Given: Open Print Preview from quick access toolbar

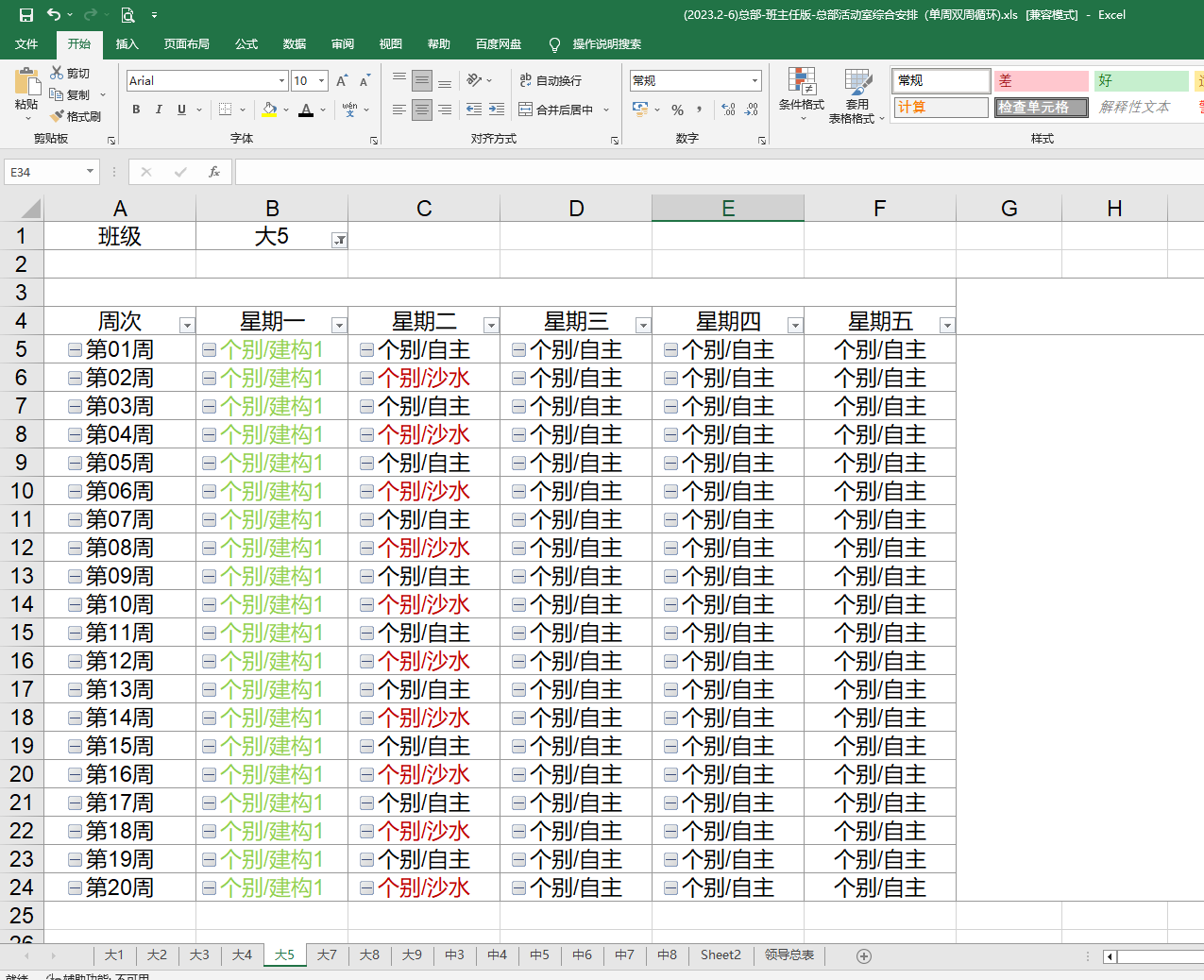Looking at the screenshot, I should pyautogui.click(x=127, y=15).
